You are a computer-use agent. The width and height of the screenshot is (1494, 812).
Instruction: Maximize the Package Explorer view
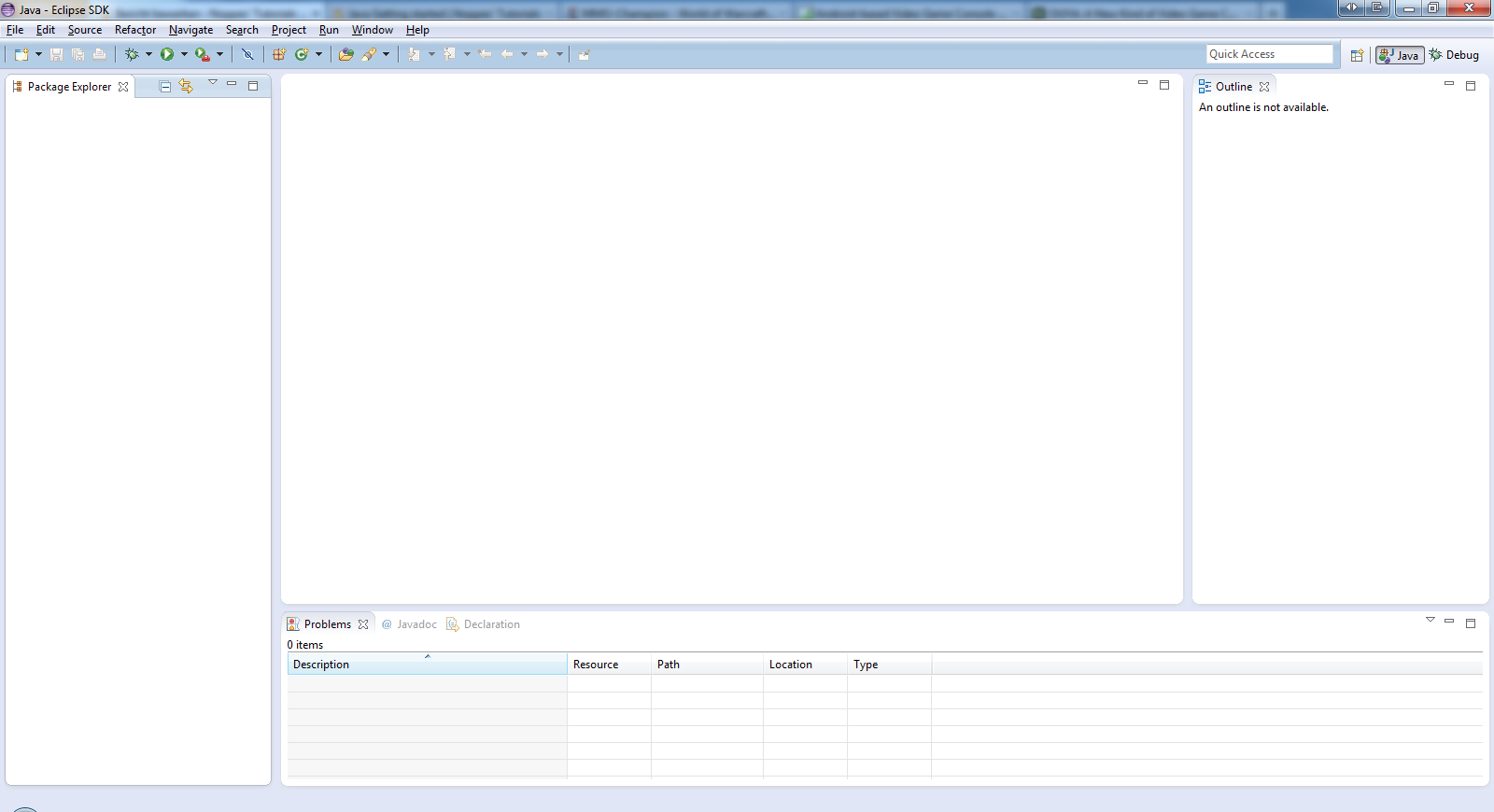pyautogui.click(x=253, y=85)
